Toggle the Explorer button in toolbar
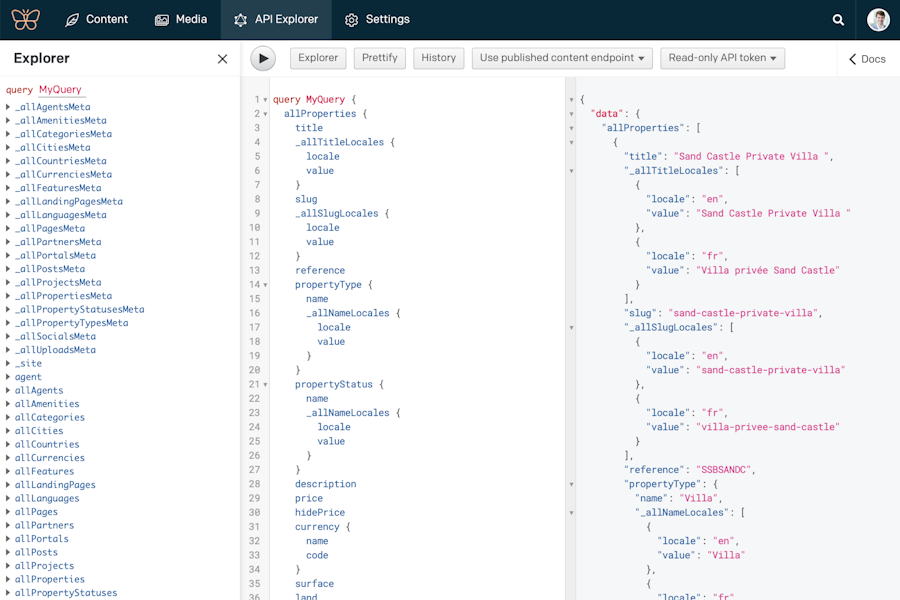Screen dimensions: 900x600 (318, 58)
